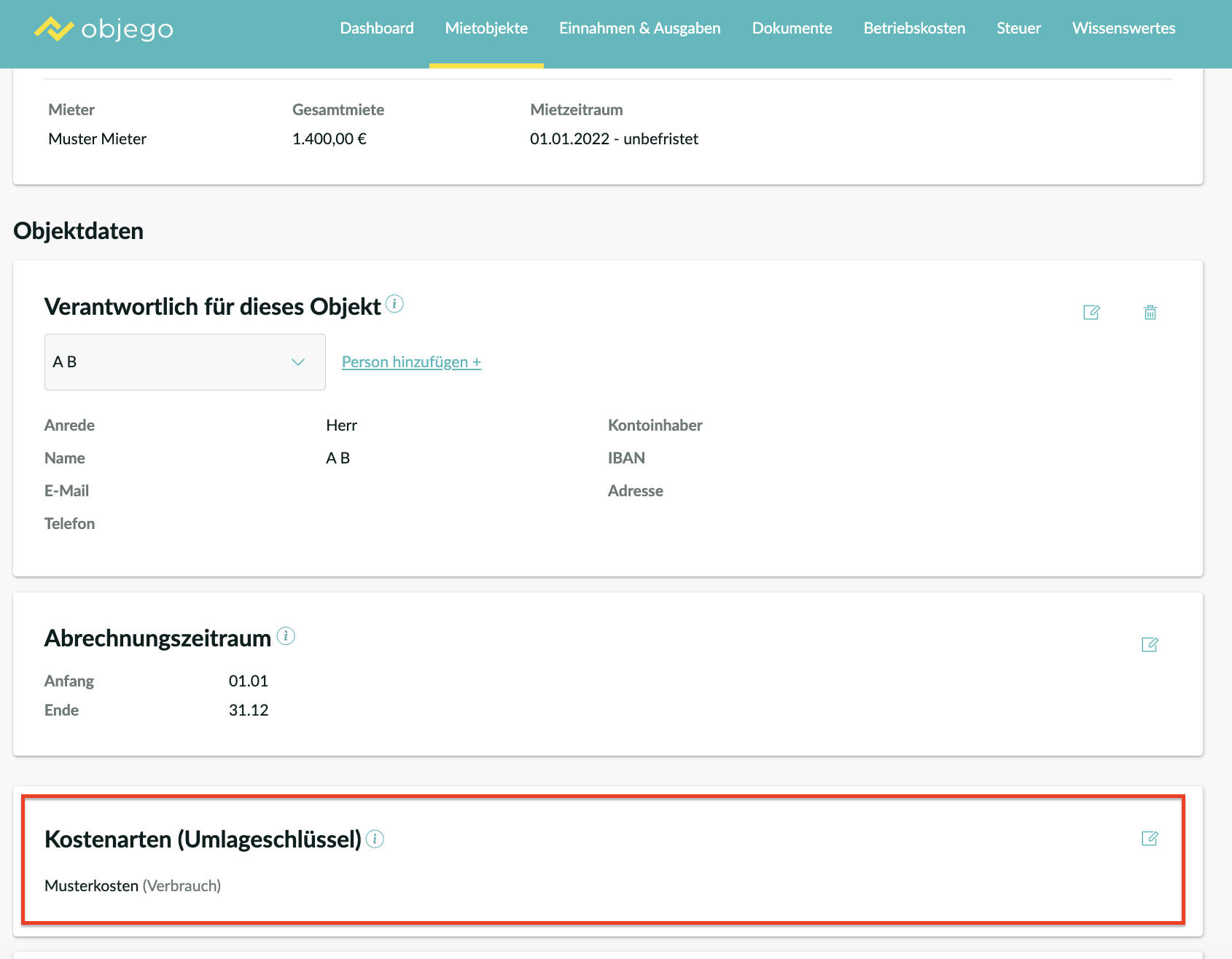The image size is (1232, 959).
Task: Navigate to Betriebskosten
Action: point(914,28)
